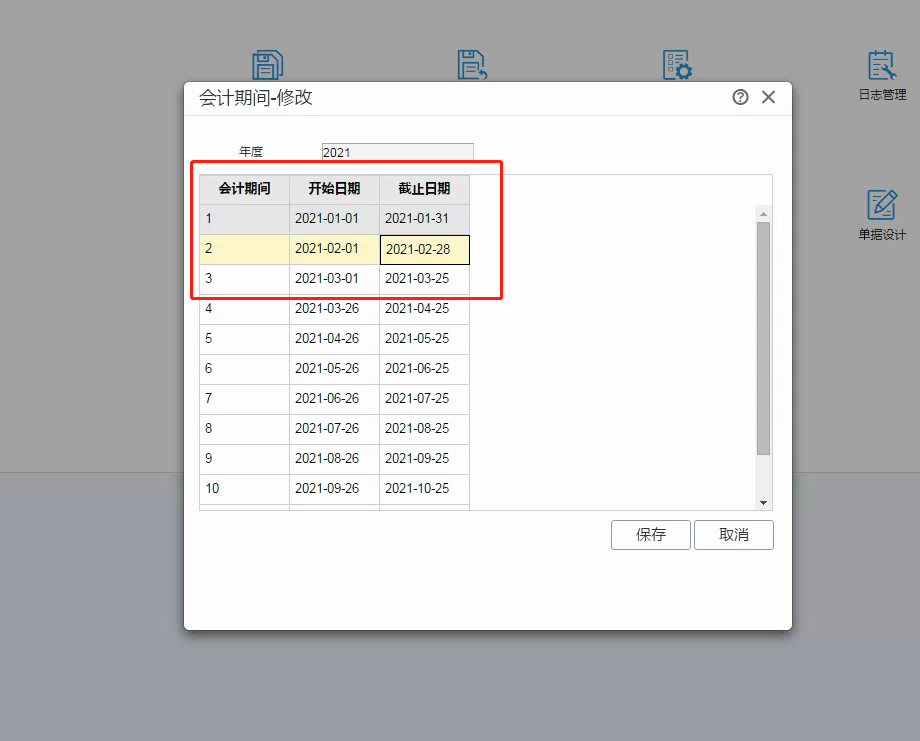
Task: Select start date cell 2021-08-26
Action: tap(334, 459)
